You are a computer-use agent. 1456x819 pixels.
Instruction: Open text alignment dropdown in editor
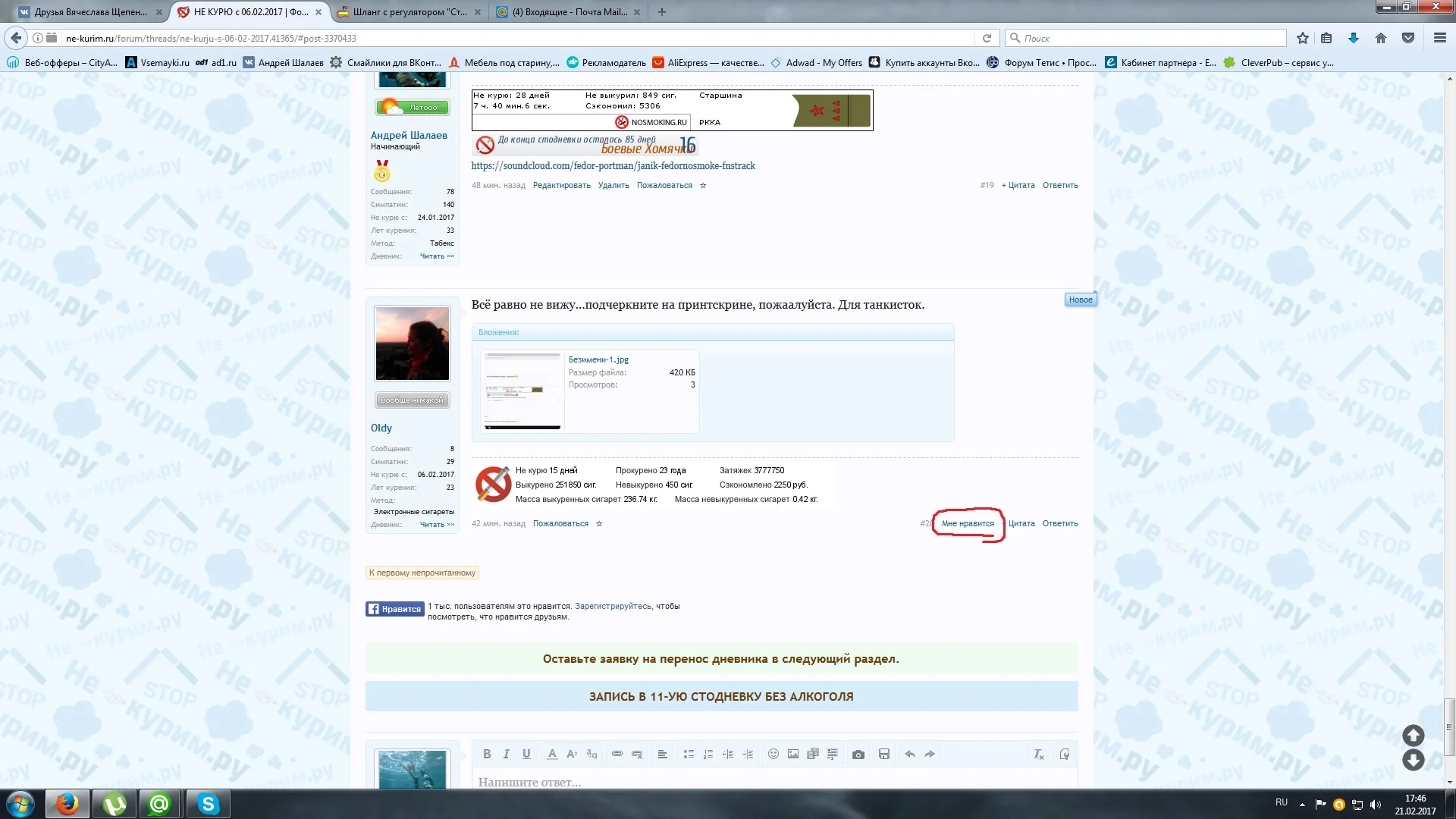pyautogui.click(x=662, y=754)
